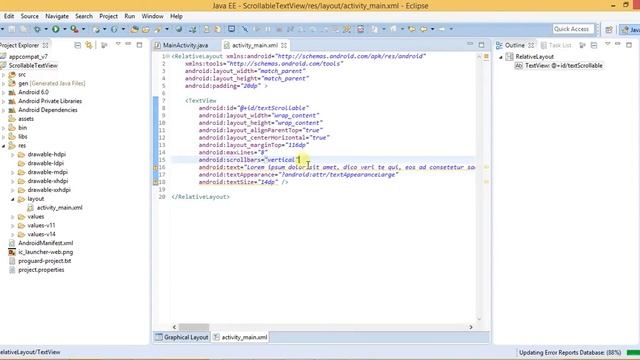Toggle code folding at line 1
640x360 pixels.
coord(169,56)
